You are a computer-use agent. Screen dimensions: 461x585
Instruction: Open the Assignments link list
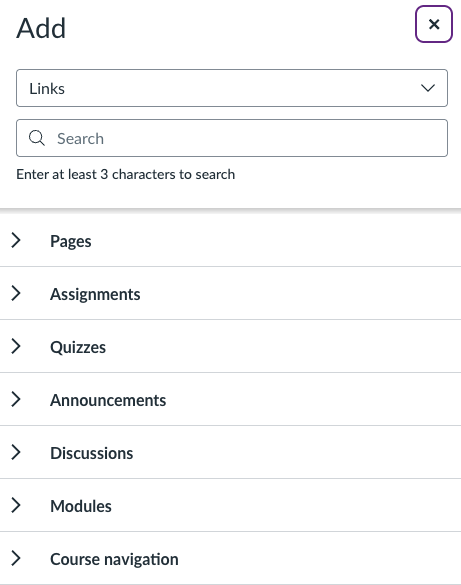click(230, 293)
